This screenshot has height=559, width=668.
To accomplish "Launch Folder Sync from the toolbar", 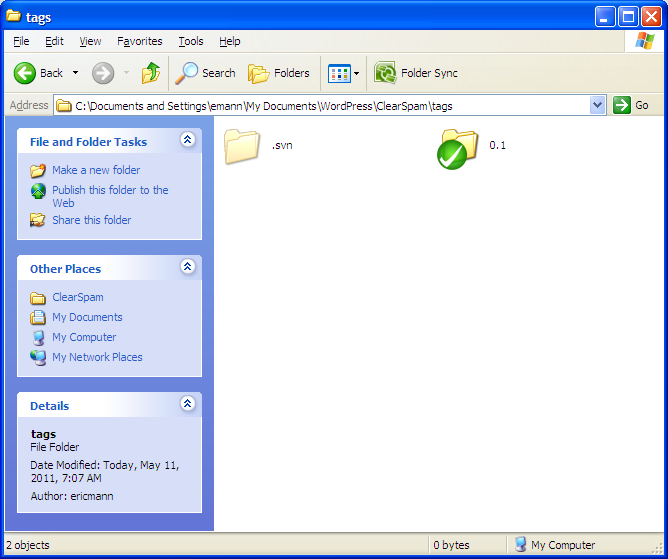I will pyautogui.click(x=416, y=73).
